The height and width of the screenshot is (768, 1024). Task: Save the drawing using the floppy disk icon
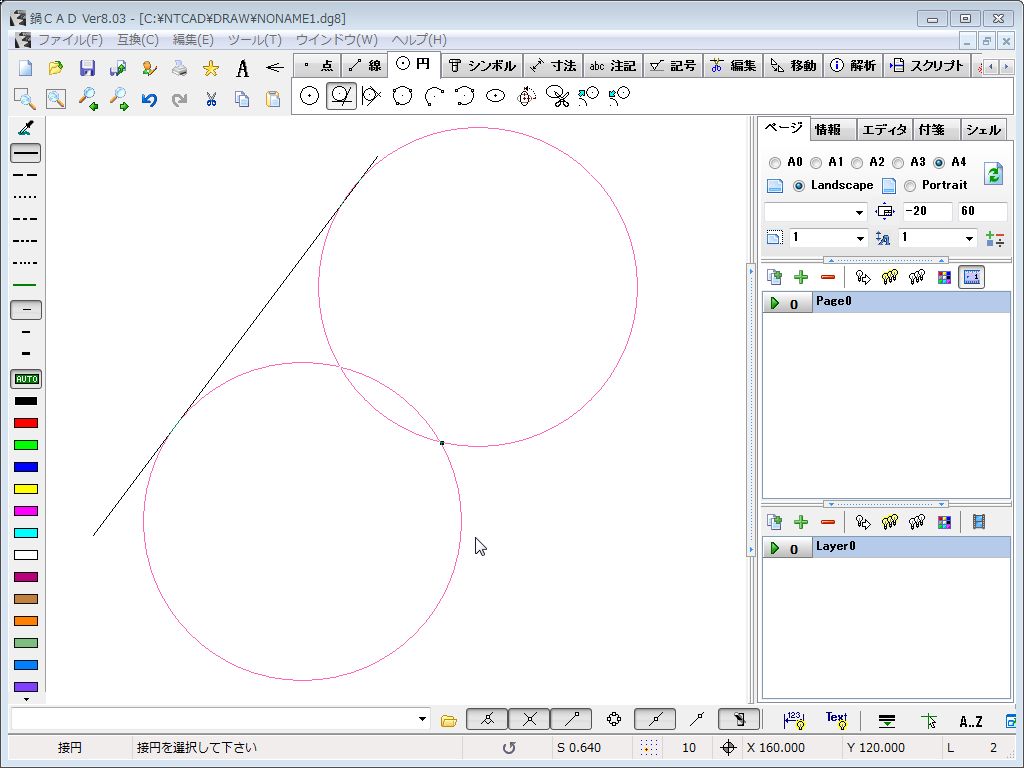[x=87, y=68]
